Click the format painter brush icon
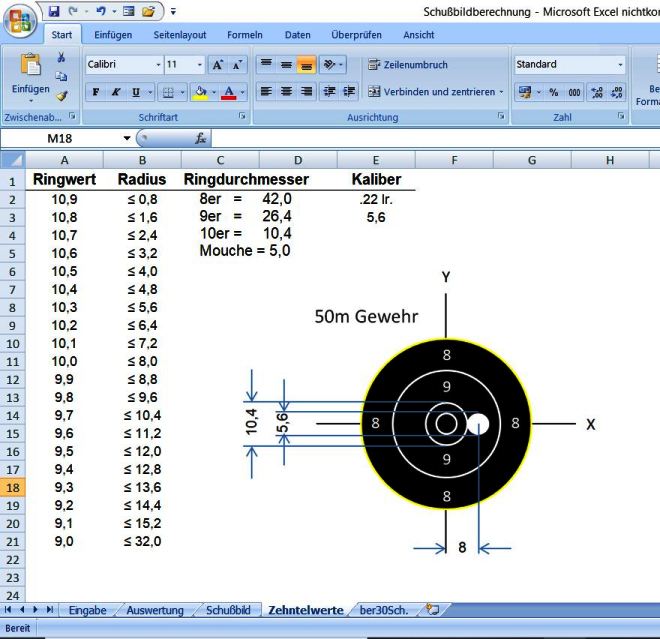The width and height of the screenshot is (660, 639). pyautogui.click(x=61, y=97)
